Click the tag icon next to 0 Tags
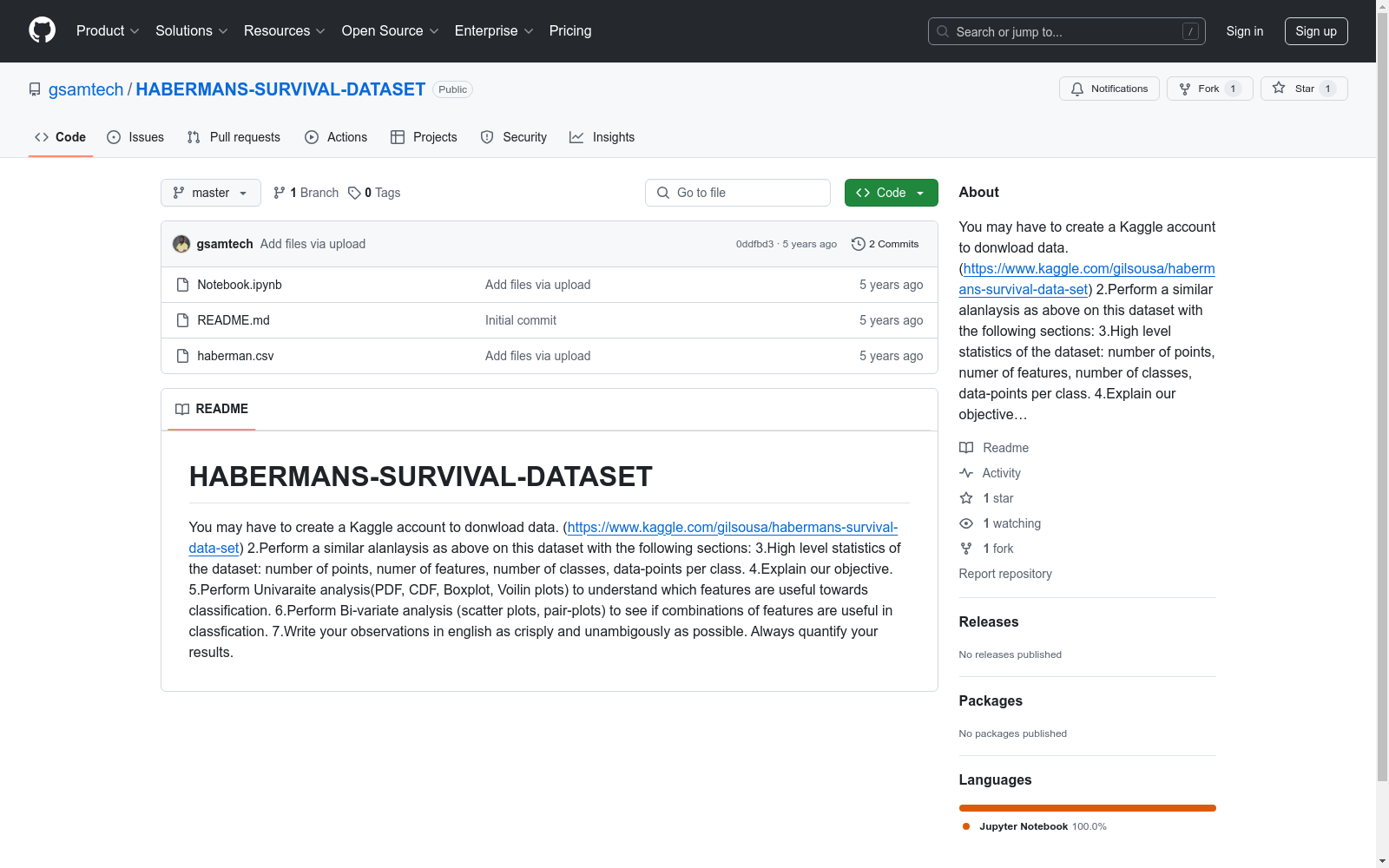This screenshot has height=868, width=1389. pos(354,193)
